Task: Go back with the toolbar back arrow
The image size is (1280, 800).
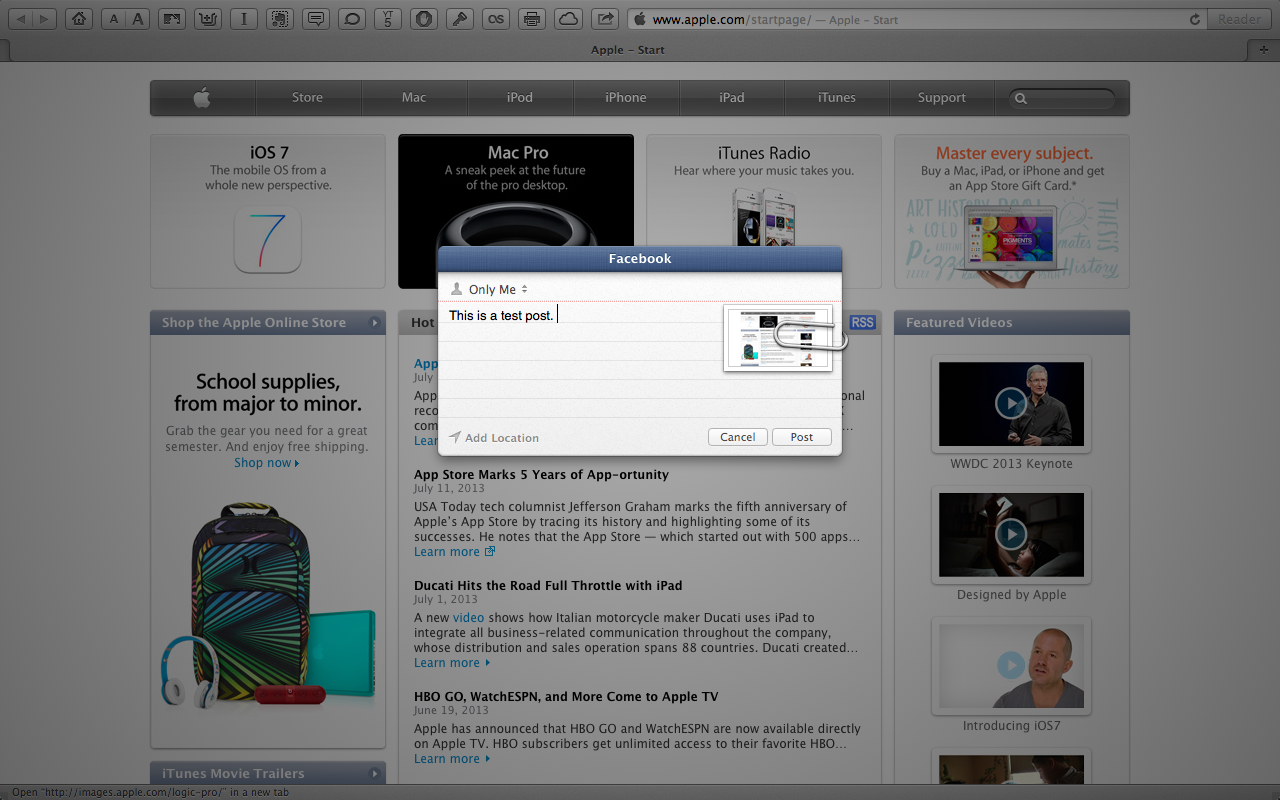Action: pyautogui.click(x=20, y=19)
